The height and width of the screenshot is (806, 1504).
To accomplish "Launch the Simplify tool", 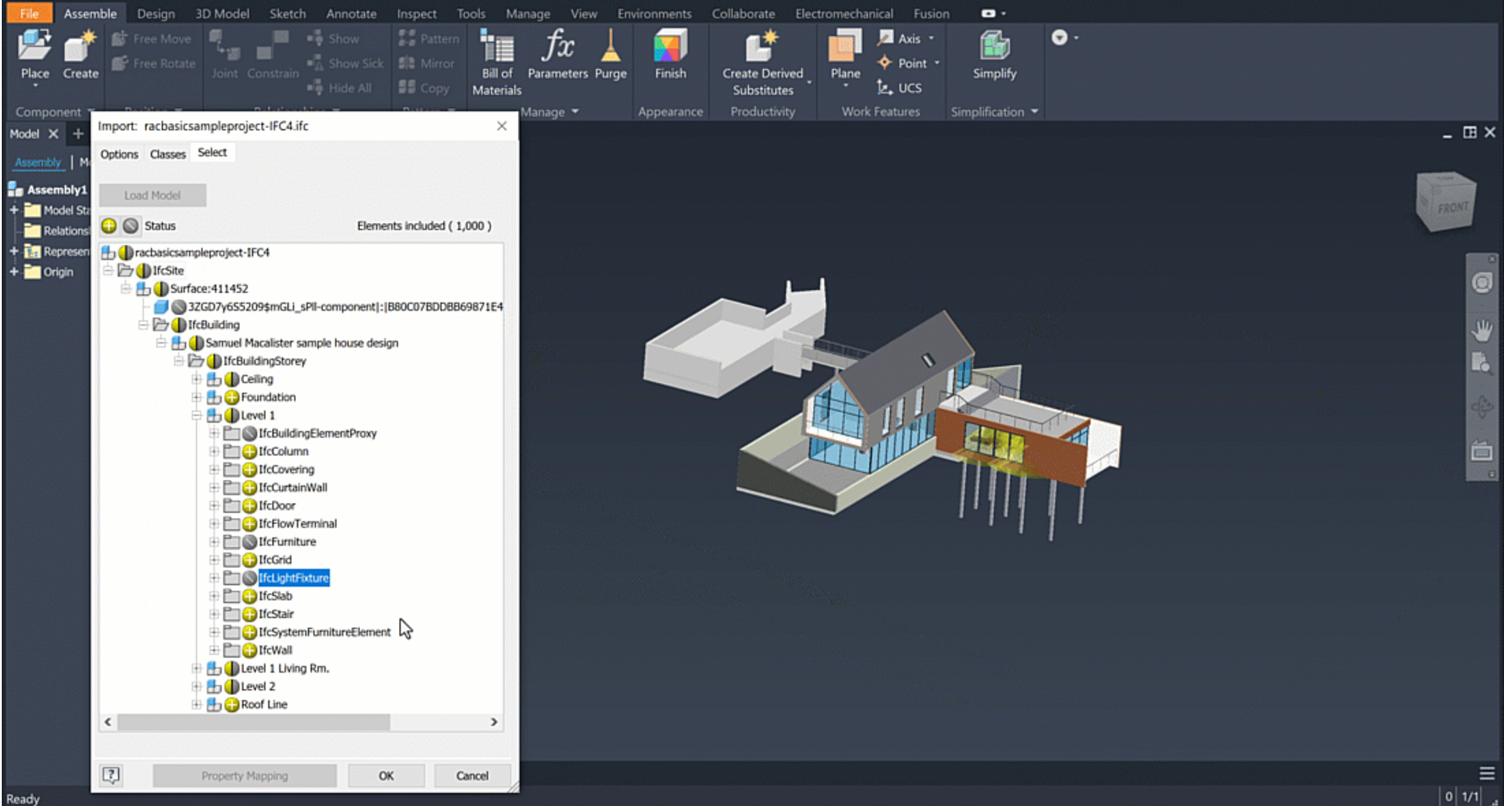I will (x=994, y=55).
